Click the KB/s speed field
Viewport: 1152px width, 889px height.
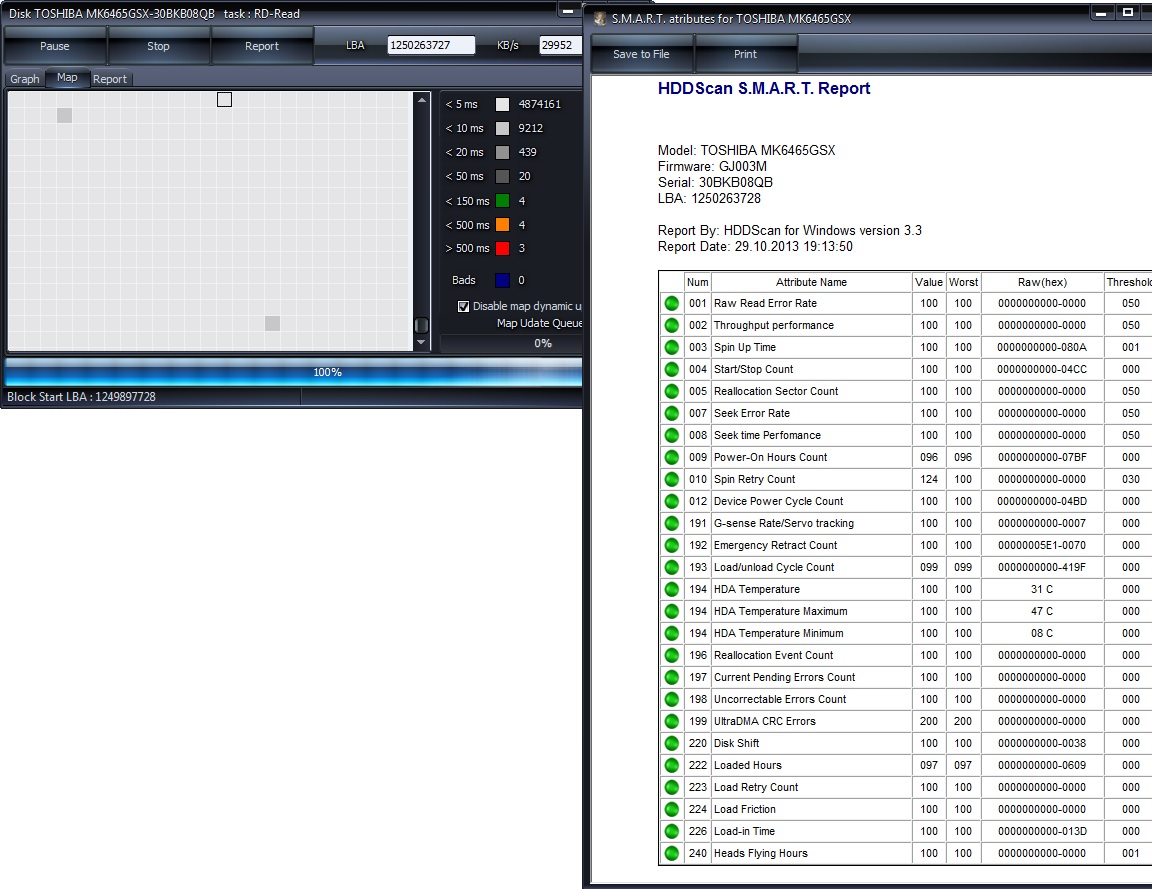(561, 45)
